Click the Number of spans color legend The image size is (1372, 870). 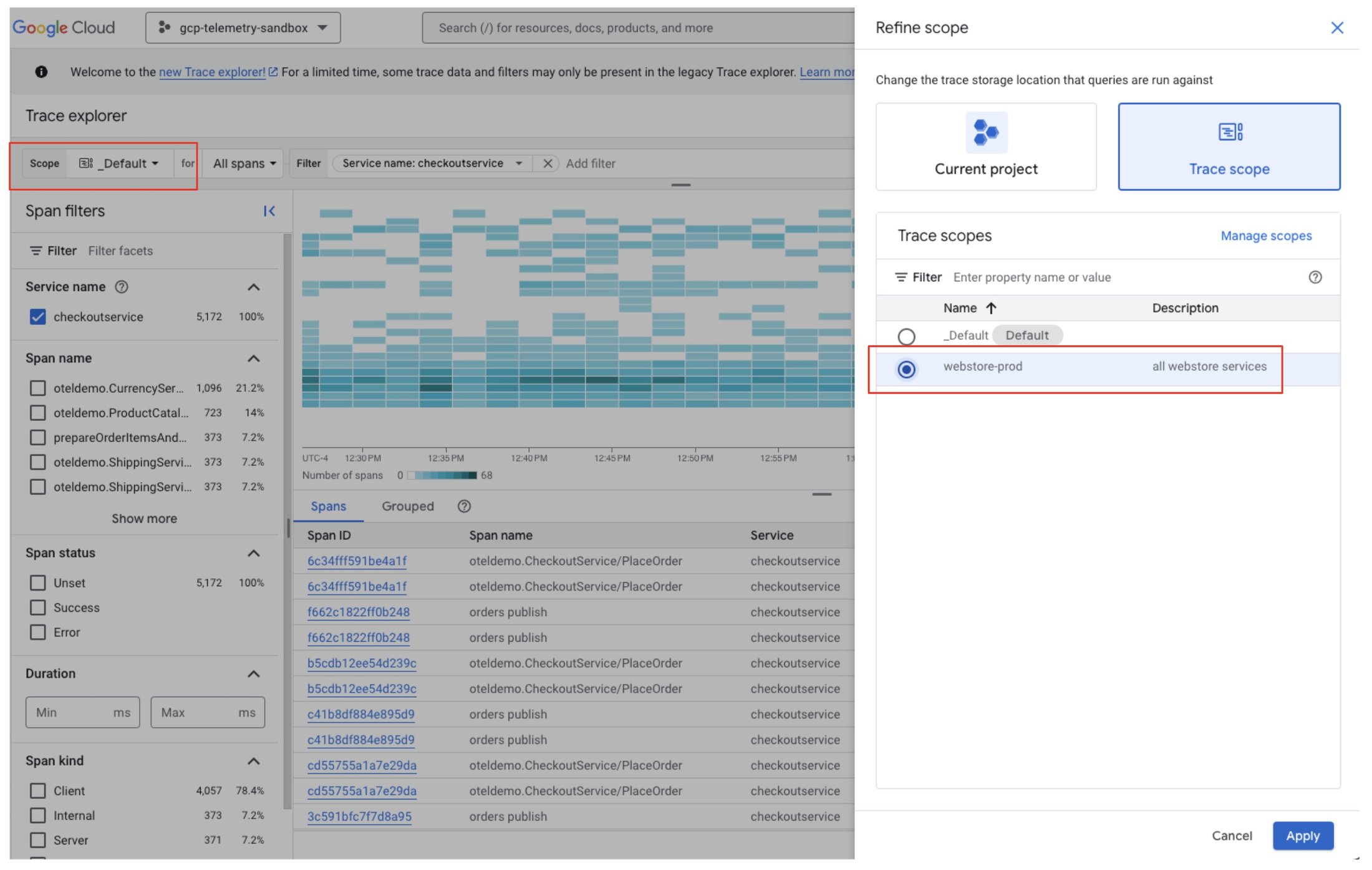click(442, 475)
